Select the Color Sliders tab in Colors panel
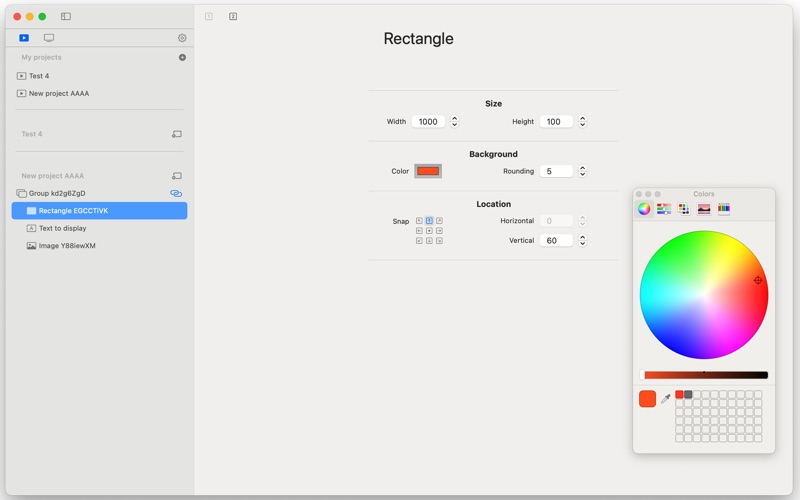800x500 pixels. coord(664,209)
